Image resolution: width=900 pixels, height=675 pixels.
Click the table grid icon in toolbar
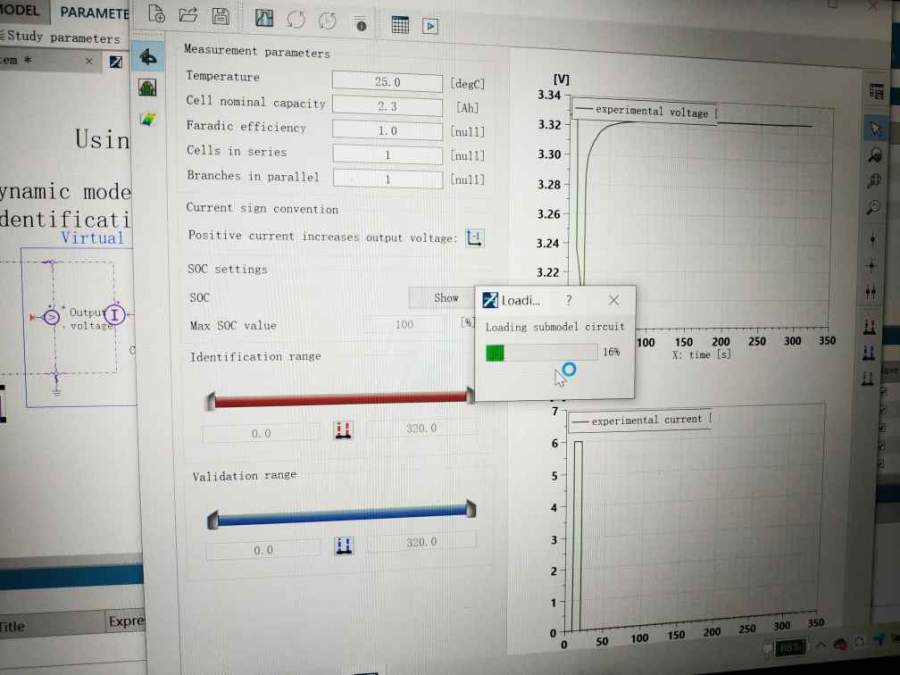400,25
